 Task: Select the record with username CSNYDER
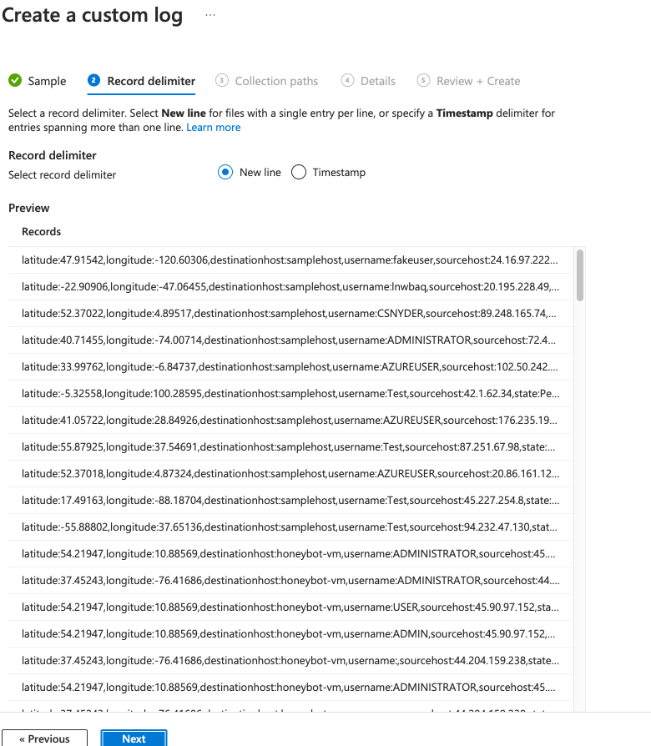(290, 312)
